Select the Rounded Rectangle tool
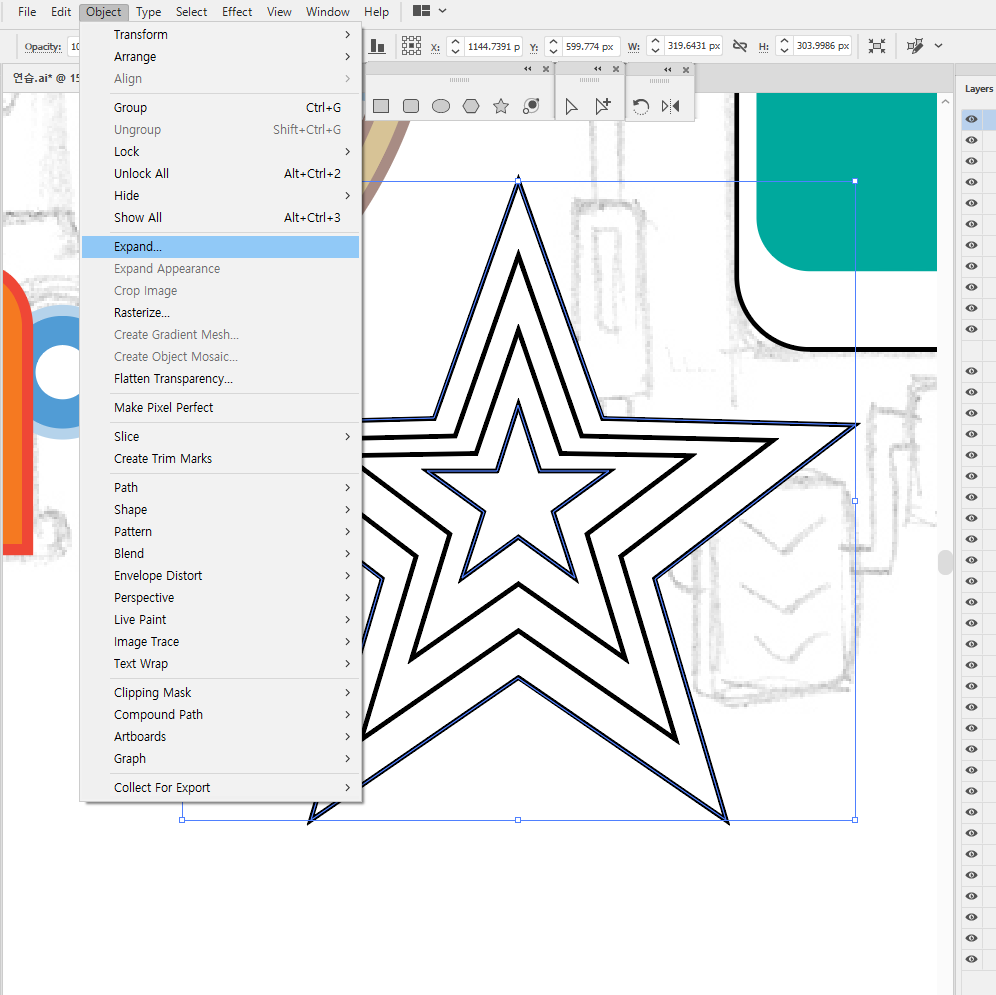This screenshot has width=996, height=995. (x=411, y=106)
